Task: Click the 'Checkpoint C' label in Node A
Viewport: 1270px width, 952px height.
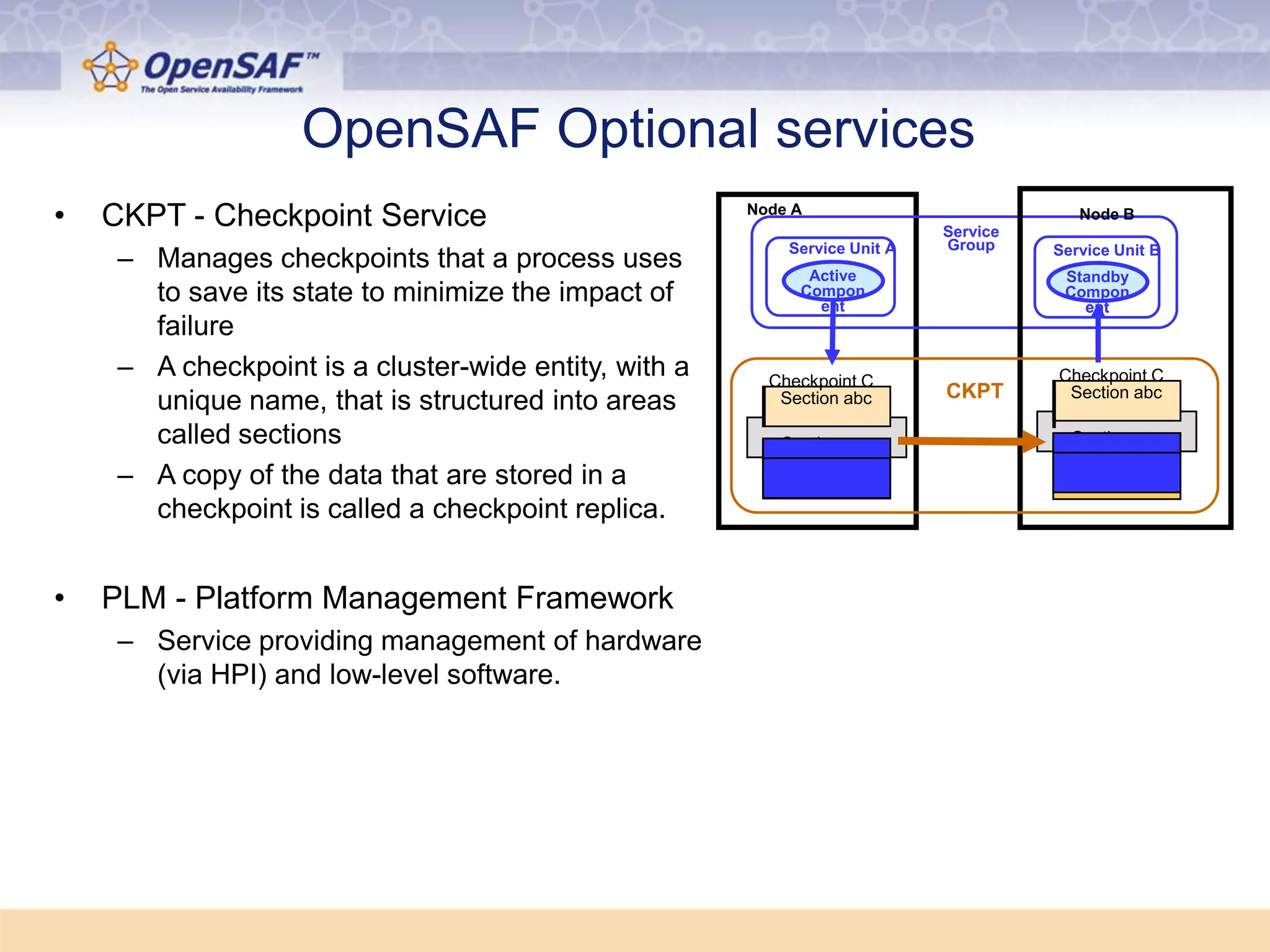Action: tap(821, 380)
